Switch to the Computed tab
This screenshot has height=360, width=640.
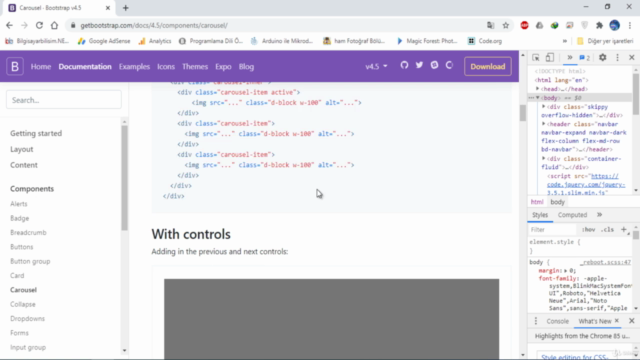(x=572, y=215)
